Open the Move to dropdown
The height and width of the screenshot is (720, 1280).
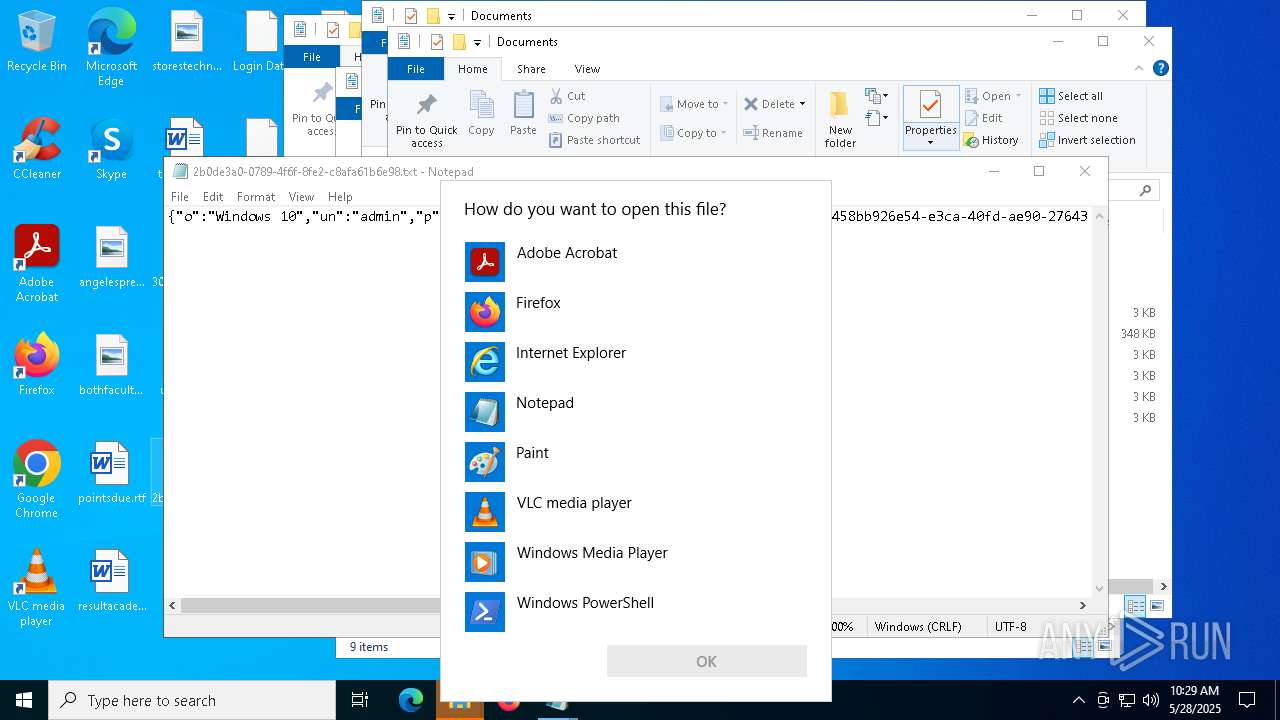click(x=694, y=104)
